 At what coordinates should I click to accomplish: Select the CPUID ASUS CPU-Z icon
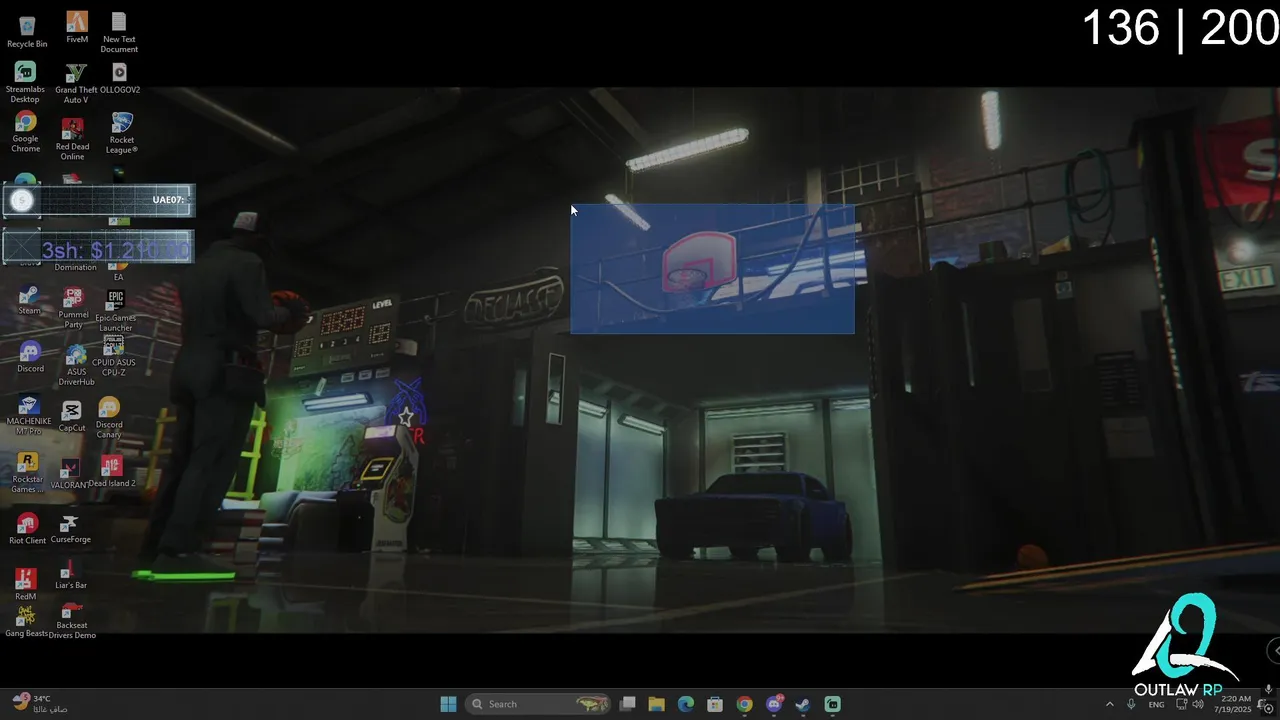coord(113,356)
